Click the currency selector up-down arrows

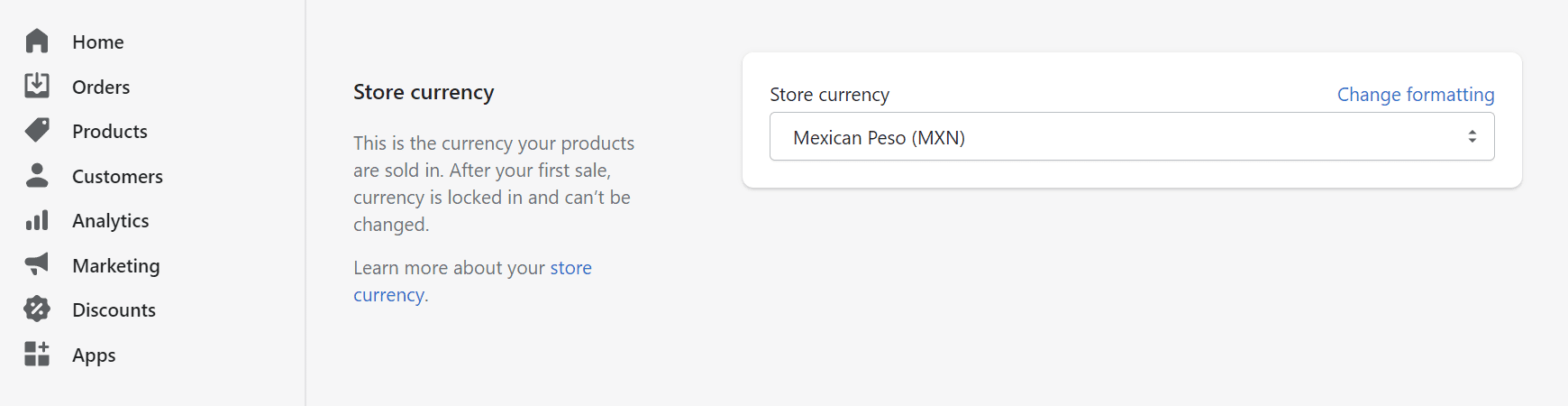click(x=1472, y=137)
